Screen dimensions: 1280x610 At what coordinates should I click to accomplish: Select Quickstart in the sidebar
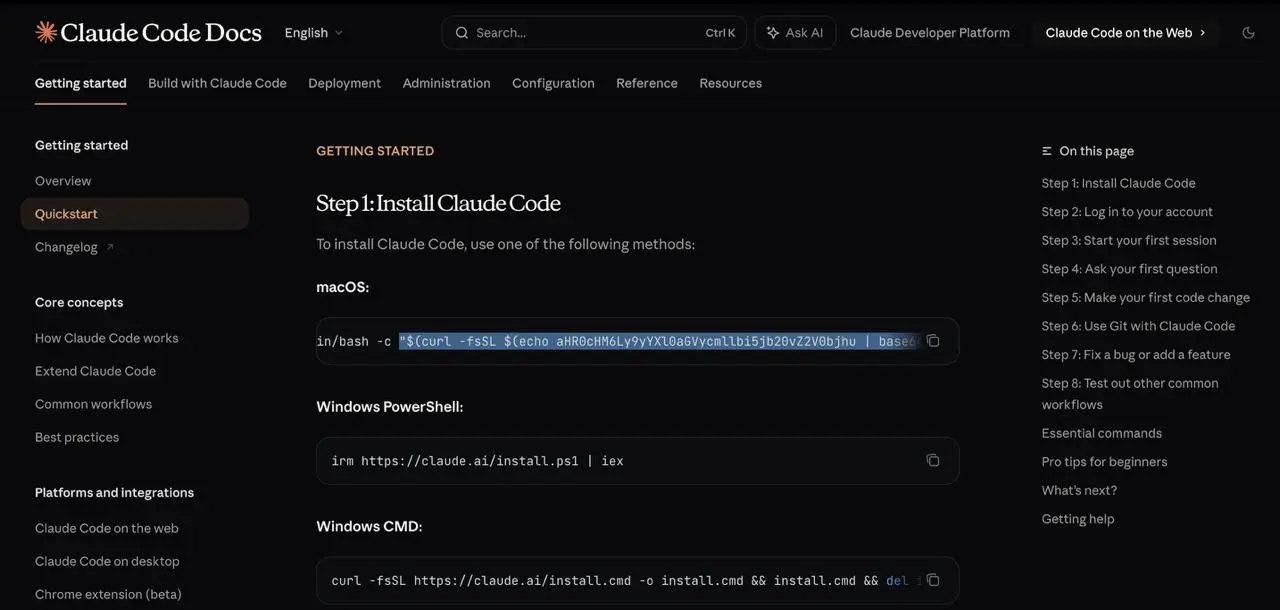pyautogui.click(x=134, y=214)
